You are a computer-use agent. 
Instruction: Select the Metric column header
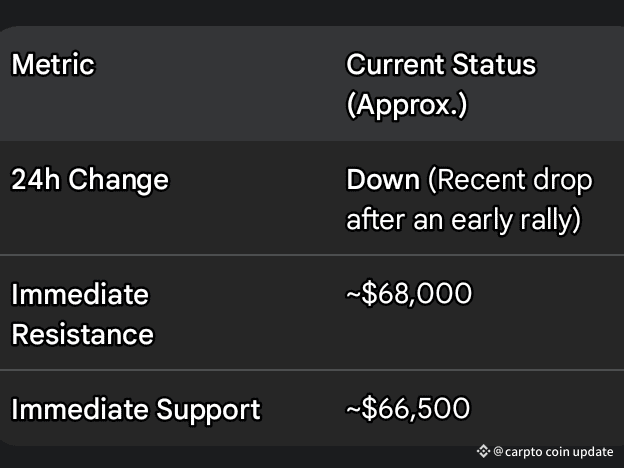(53, 64)
